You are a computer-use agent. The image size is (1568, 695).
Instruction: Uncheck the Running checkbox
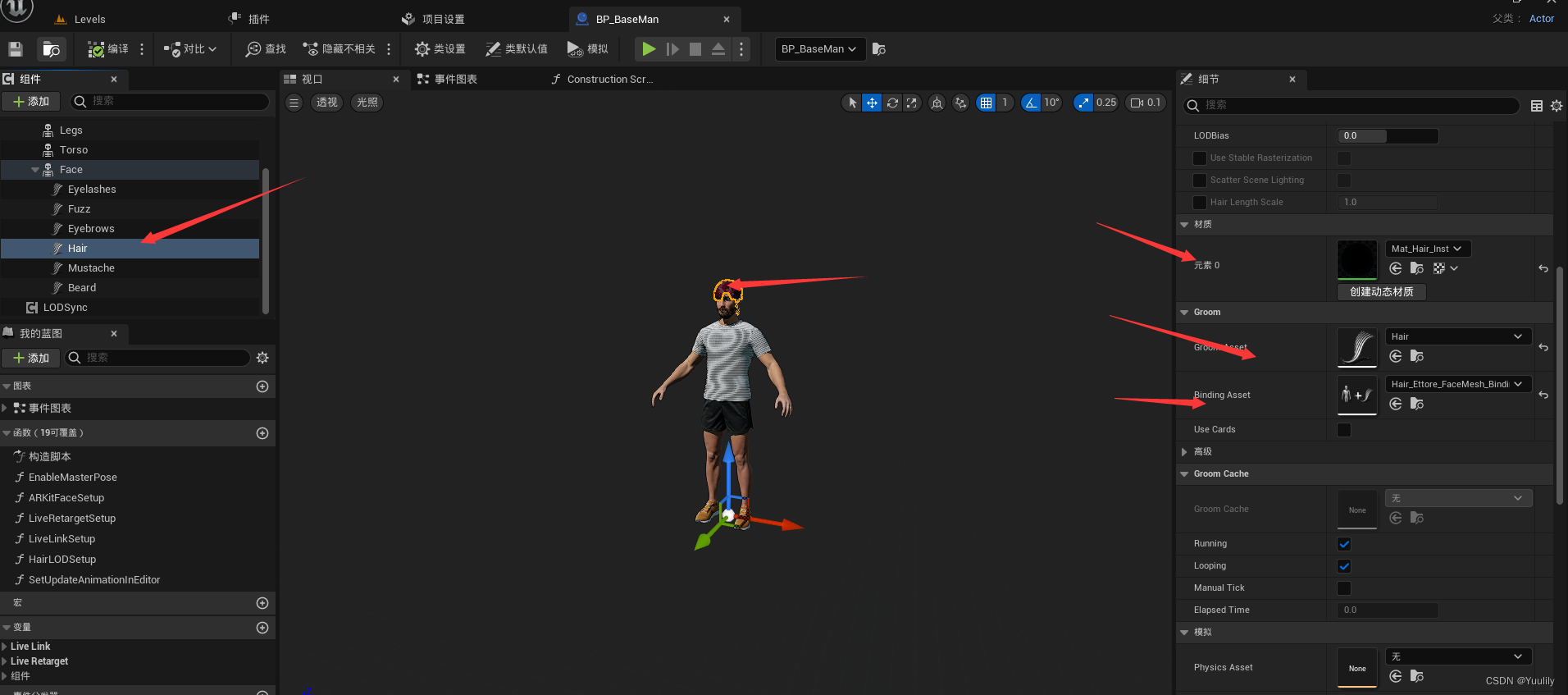(1344, 544)
